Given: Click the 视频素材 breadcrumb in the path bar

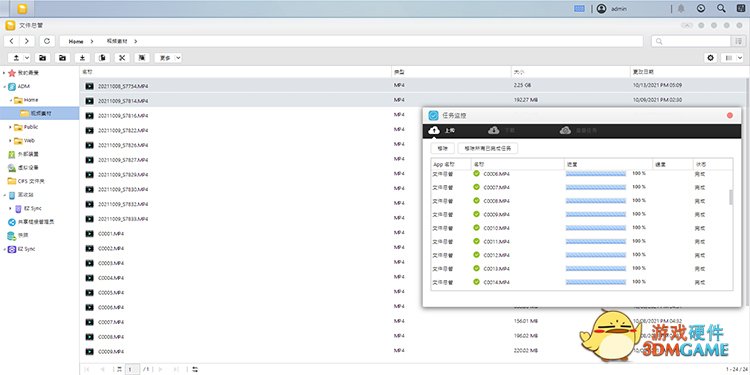Looking at the screenshot, I should (117, 42).
